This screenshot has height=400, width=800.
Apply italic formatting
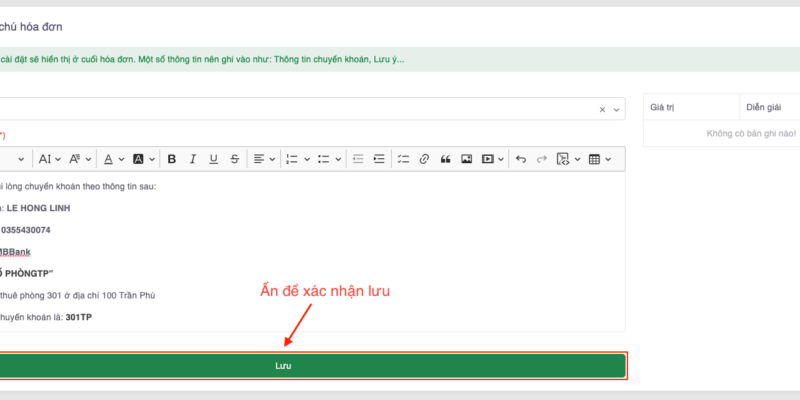(192, 159)
